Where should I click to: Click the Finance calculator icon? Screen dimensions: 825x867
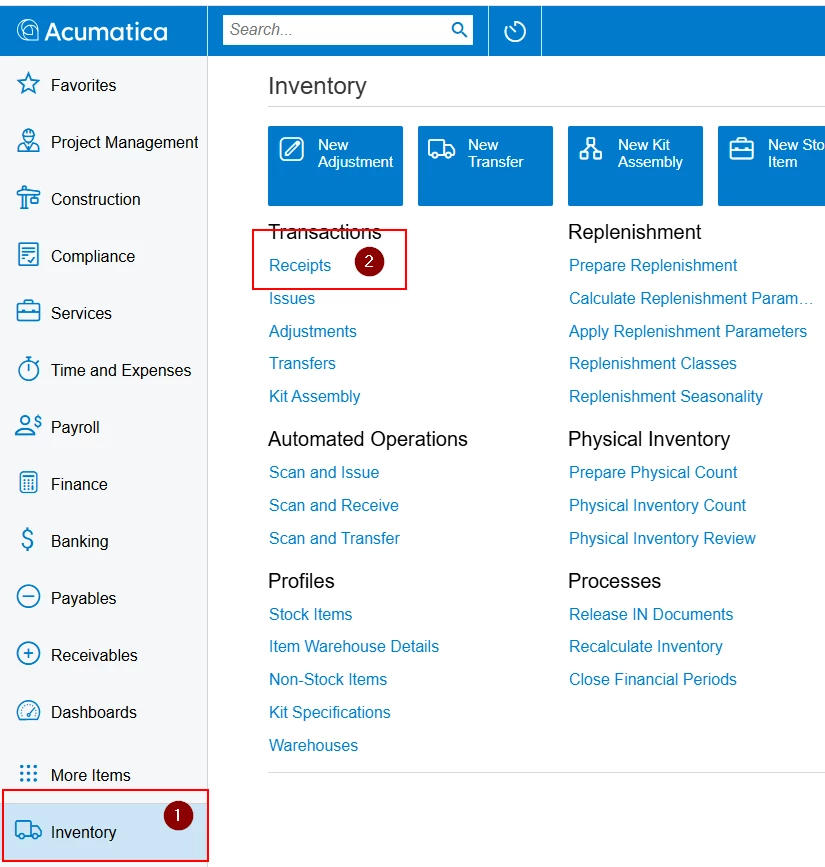28,482
